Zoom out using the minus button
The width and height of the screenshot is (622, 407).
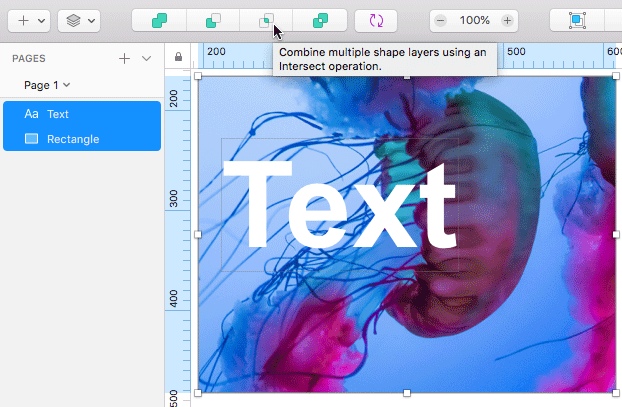[x=441, y=20]
